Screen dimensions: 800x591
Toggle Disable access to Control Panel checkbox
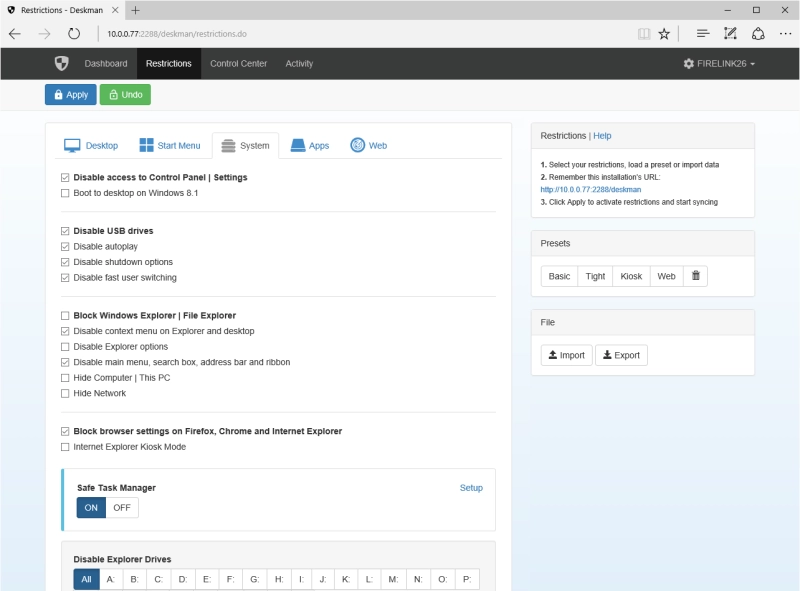(x=65, y=178)
